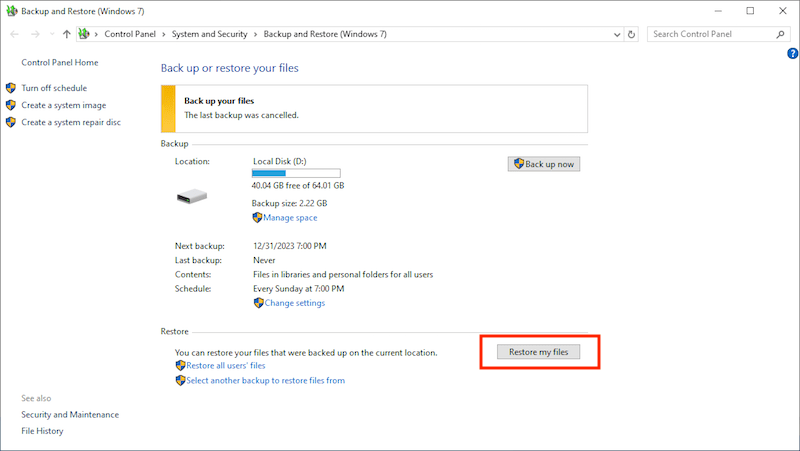This screenshot has width=800, height=451.
Task: Click '12/31/2023 7:00 PM' next backup value
Action: 290,246
